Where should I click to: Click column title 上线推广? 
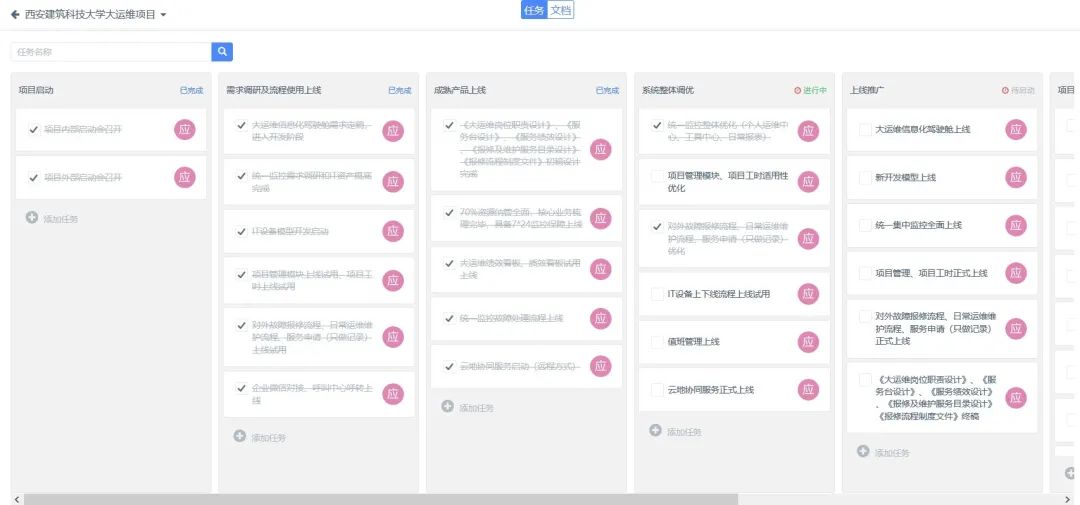click(x=867, y=90)
